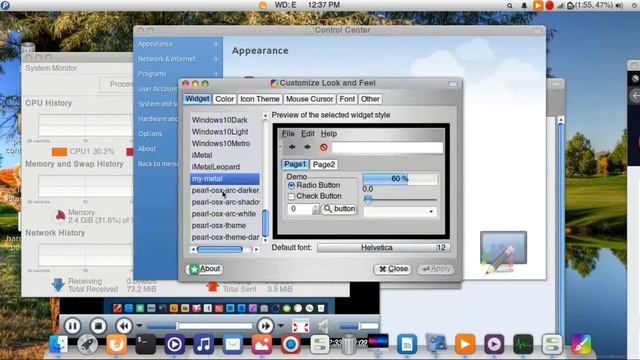Click the media player volume slider
This screenshot has height=360, width=640.
tap(359, 326)
